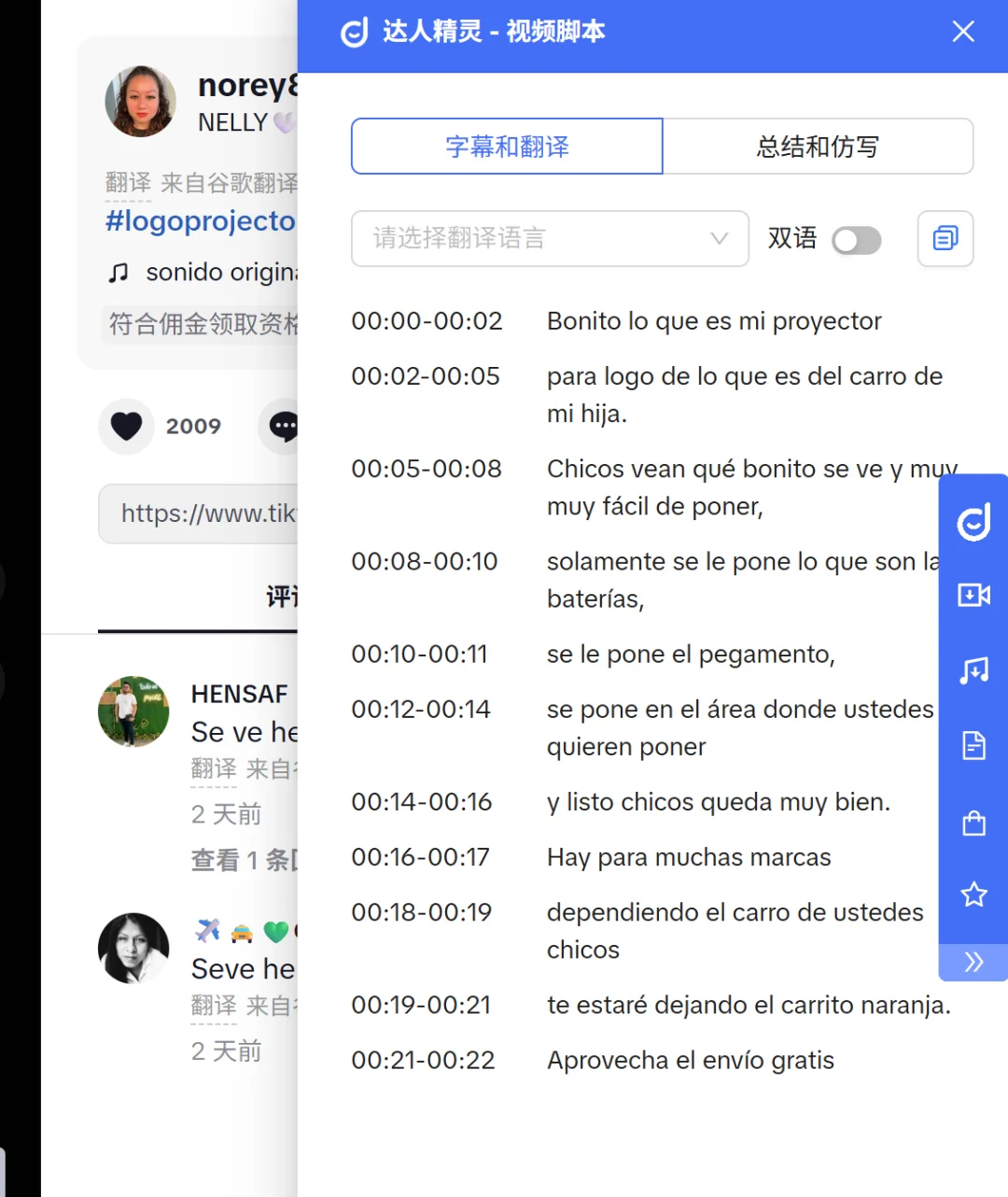The height and width of the screenshot is (1197, 1008).
Task: Click the heart icon showing 2009 likes
Action: [x=126, y=427]
